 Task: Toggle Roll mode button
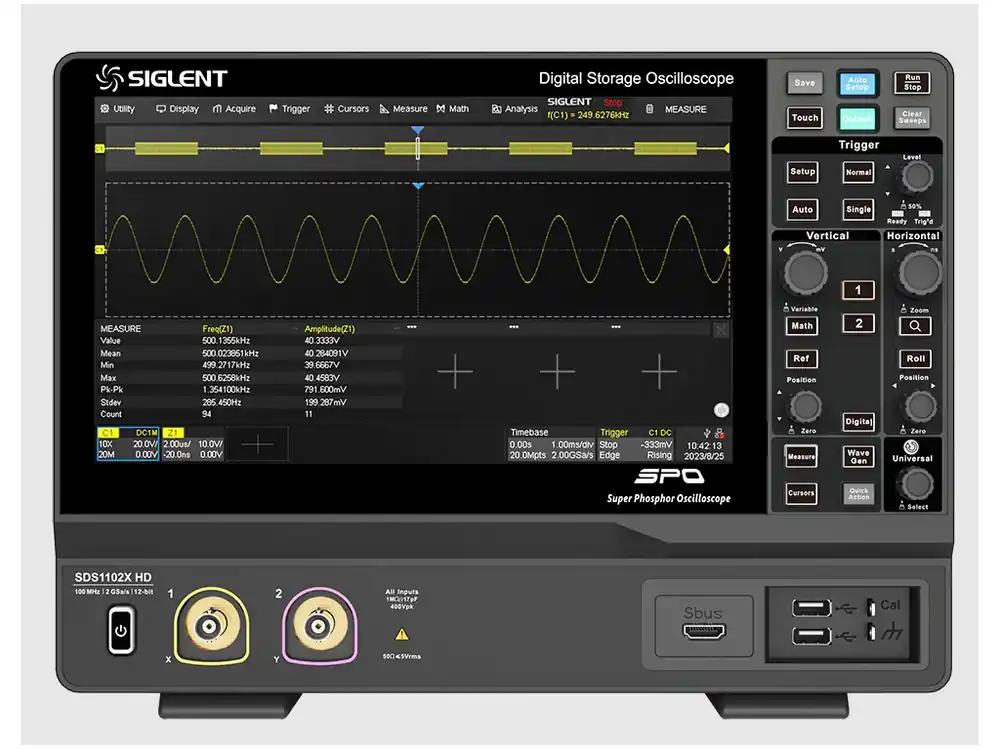point(915,358)
